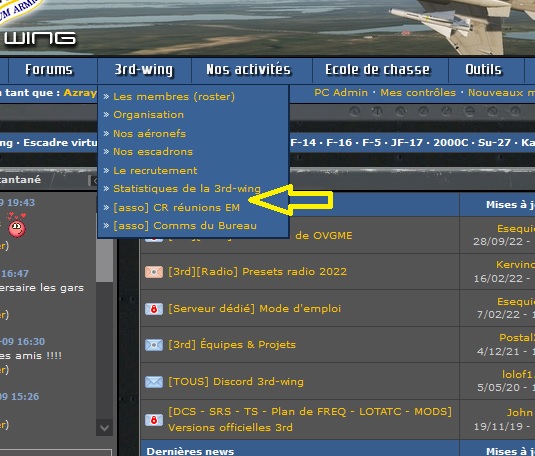Viewport: 535px width, 456px height.
Task: Select Les membres (roster) entry
Action: 174,97
